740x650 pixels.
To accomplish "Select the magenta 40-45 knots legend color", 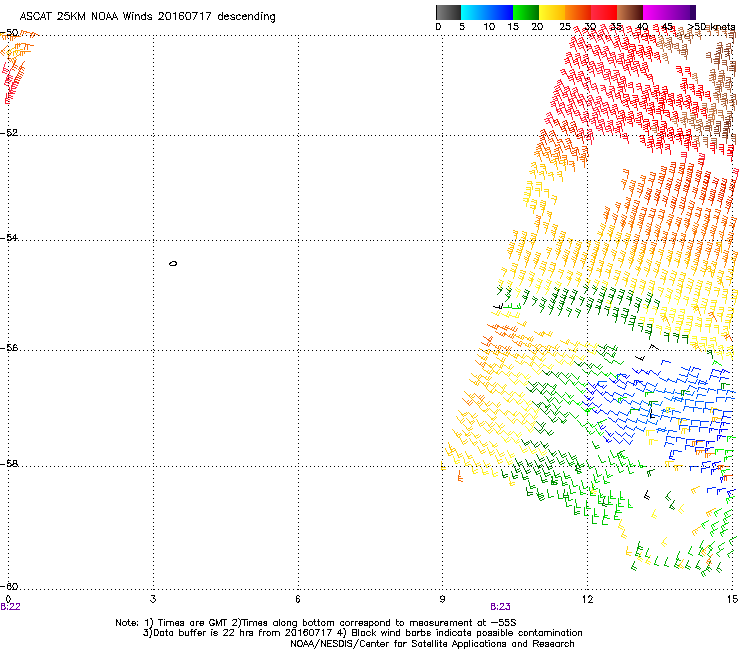I will [656, 12].
